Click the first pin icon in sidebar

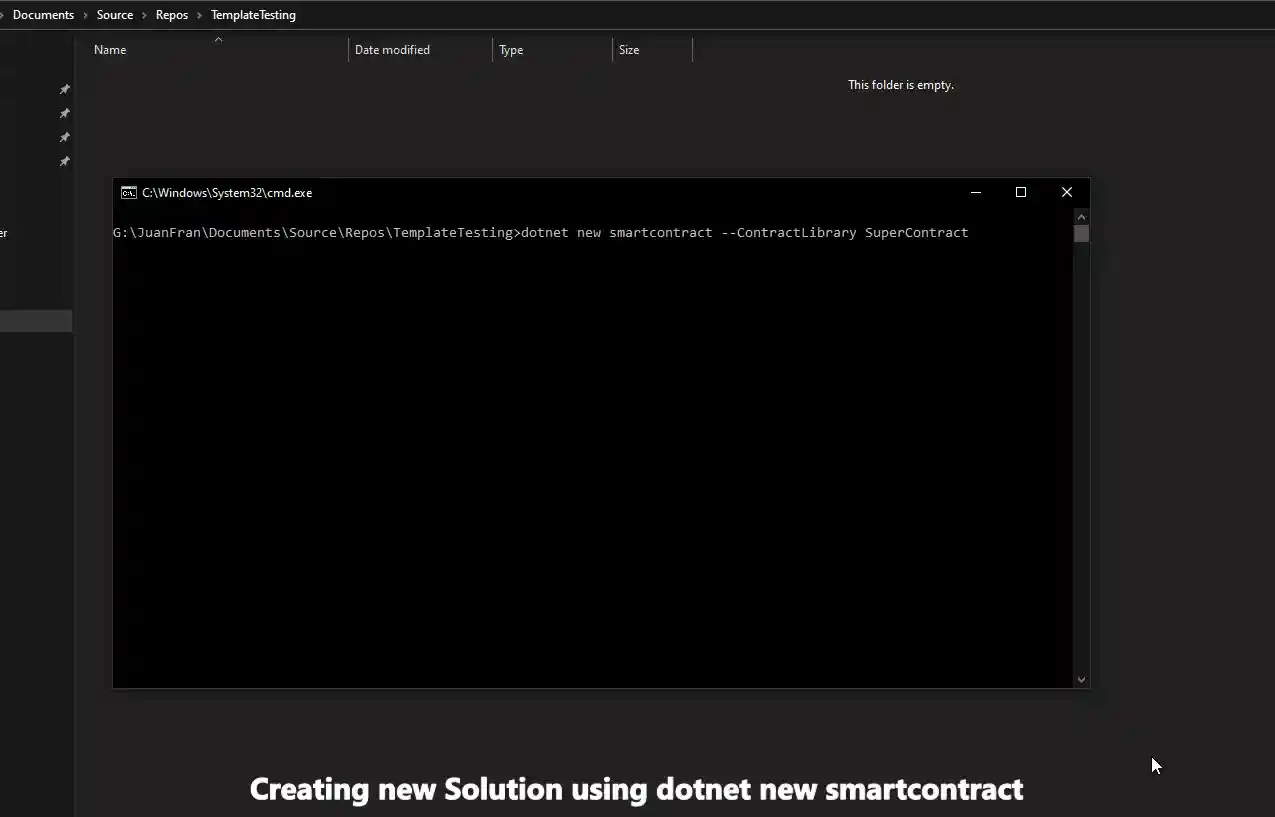(x=65, y=89)
